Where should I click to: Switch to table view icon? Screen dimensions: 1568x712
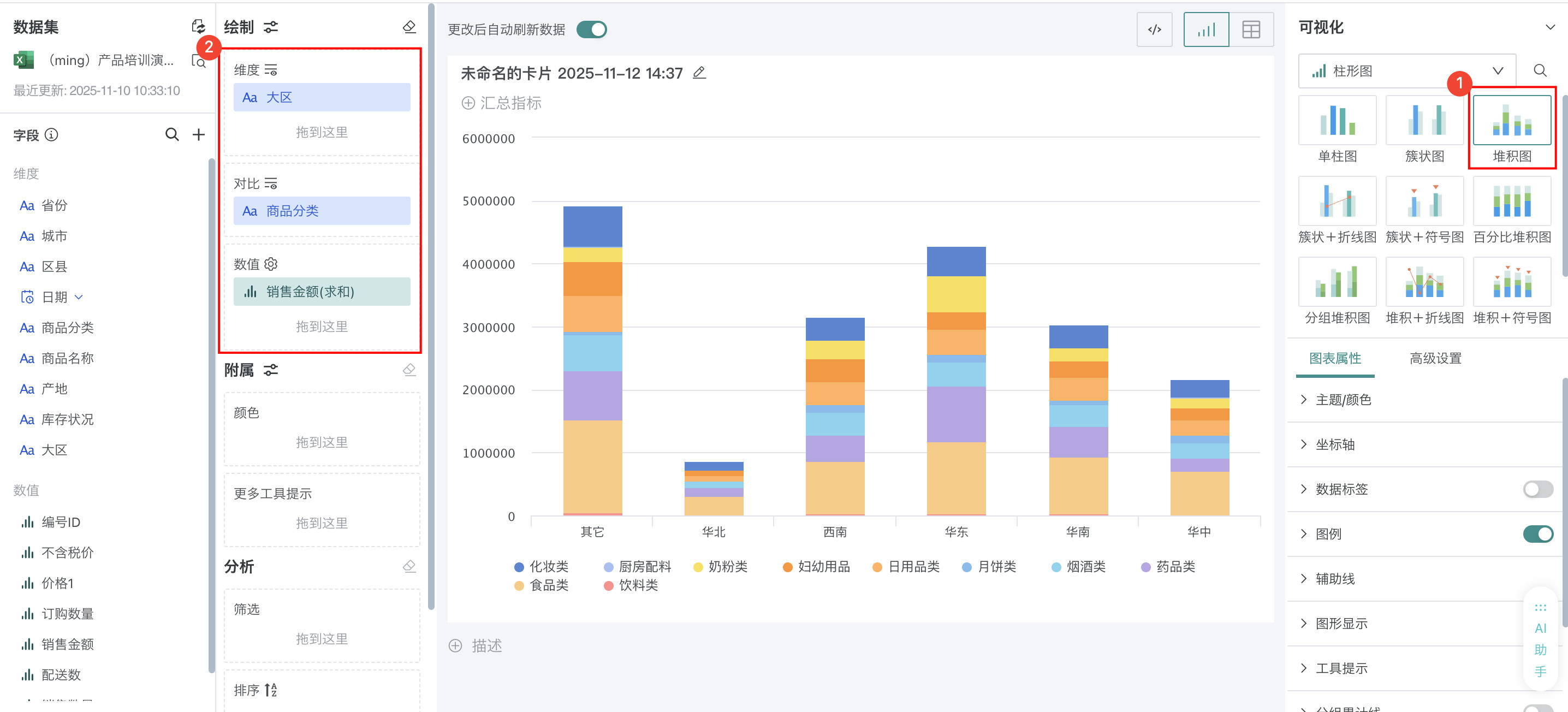1251,29
